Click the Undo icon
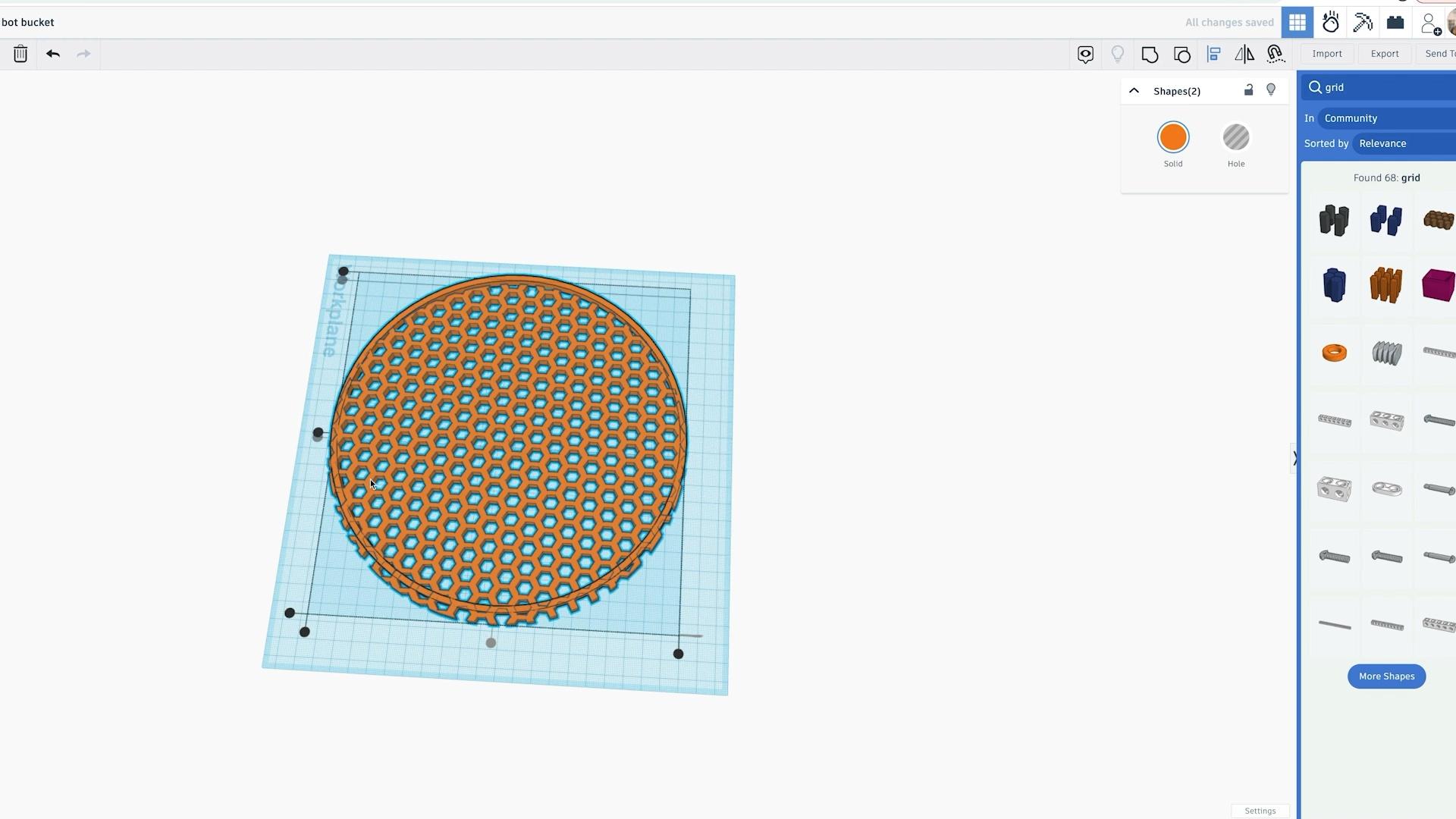 pyautogui.click(x=52, y=54)
